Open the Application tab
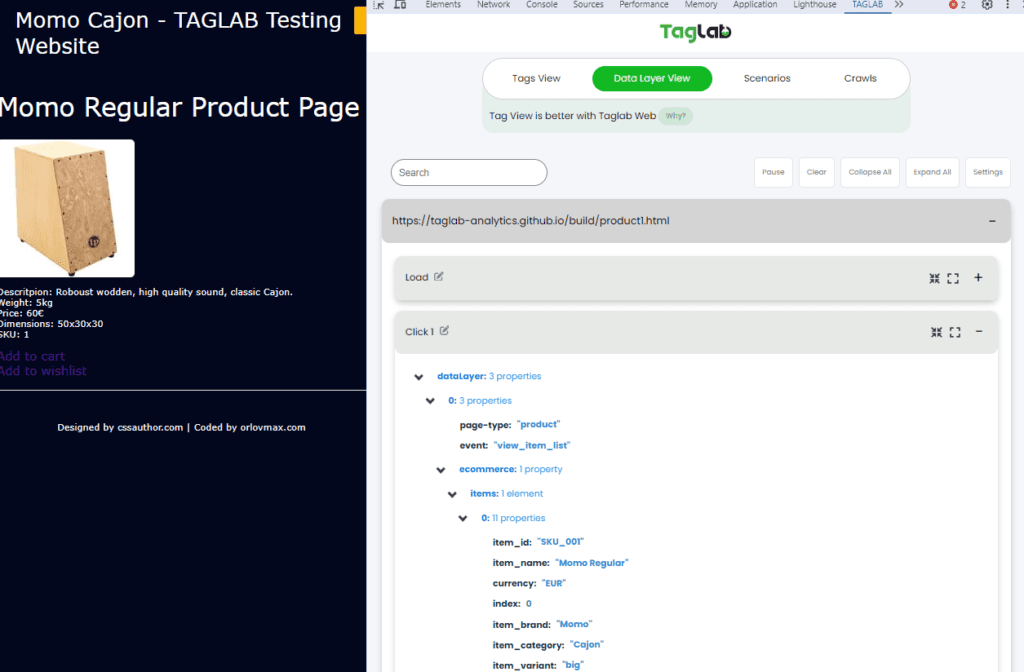 point(755,5)
